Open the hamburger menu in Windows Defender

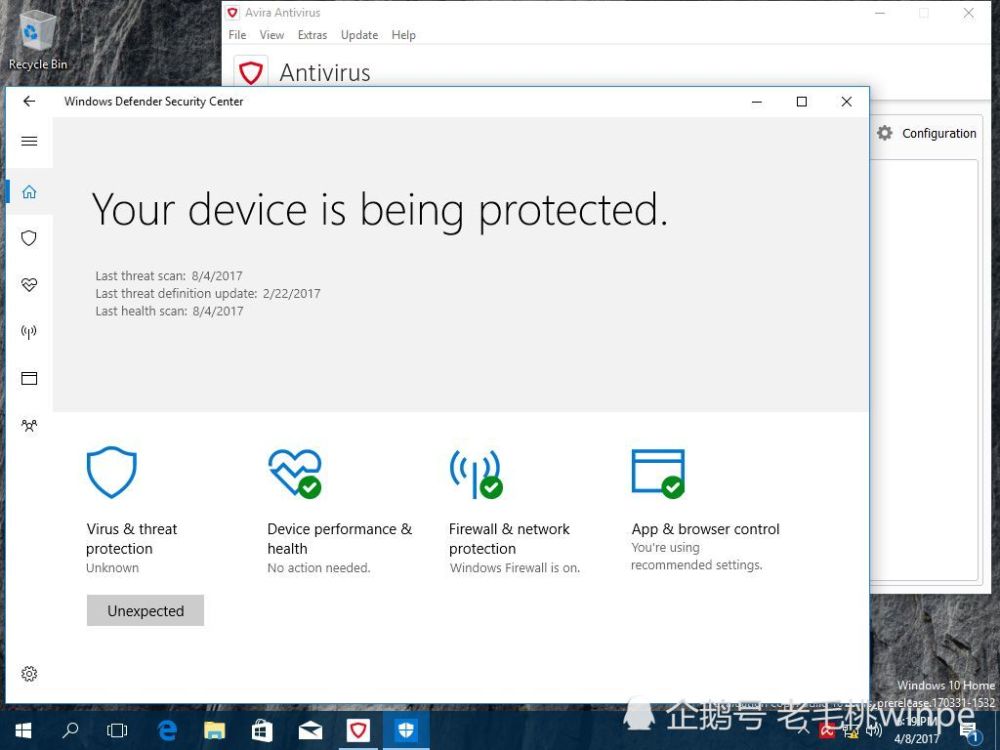click(x=29, y=142)
